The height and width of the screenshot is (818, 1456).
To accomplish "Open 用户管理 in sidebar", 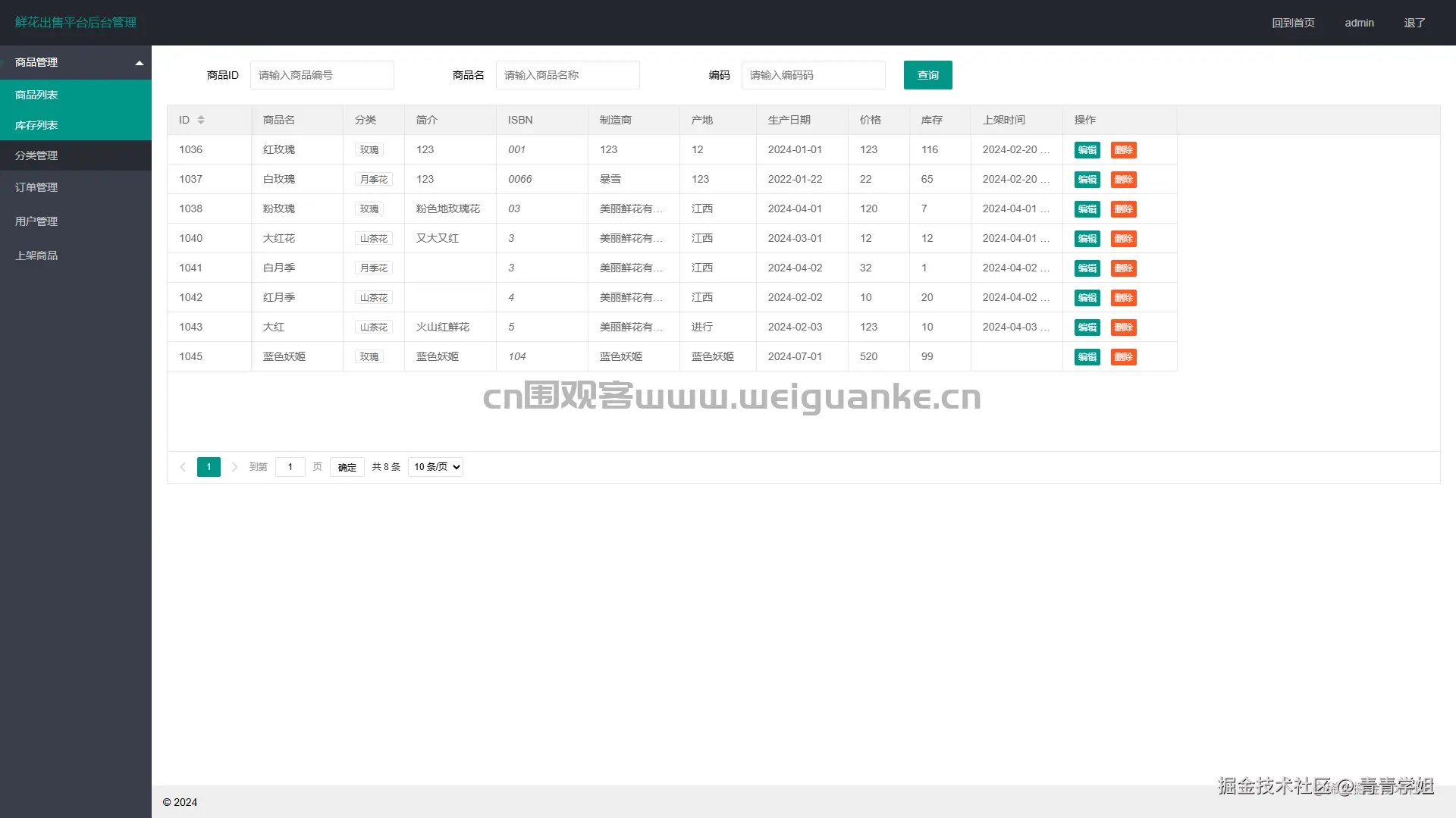I will 76,221.
